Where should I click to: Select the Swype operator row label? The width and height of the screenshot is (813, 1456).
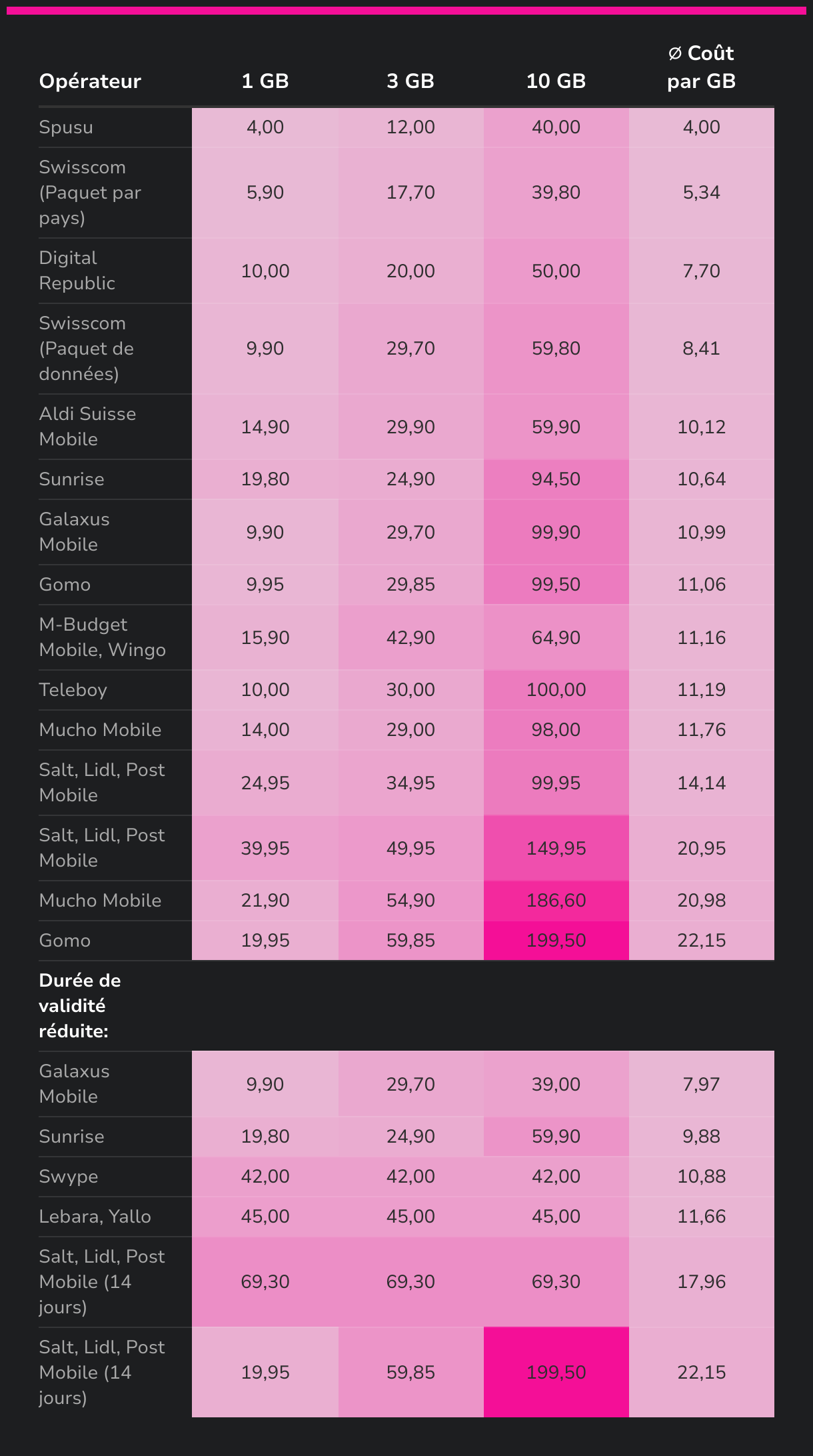tap(69, 1177)
